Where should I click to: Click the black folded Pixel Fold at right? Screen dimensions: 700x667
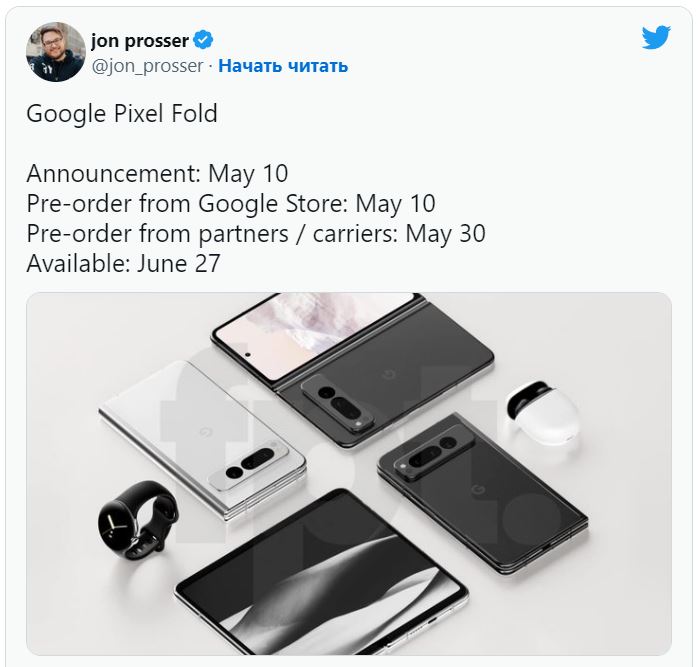482,493
